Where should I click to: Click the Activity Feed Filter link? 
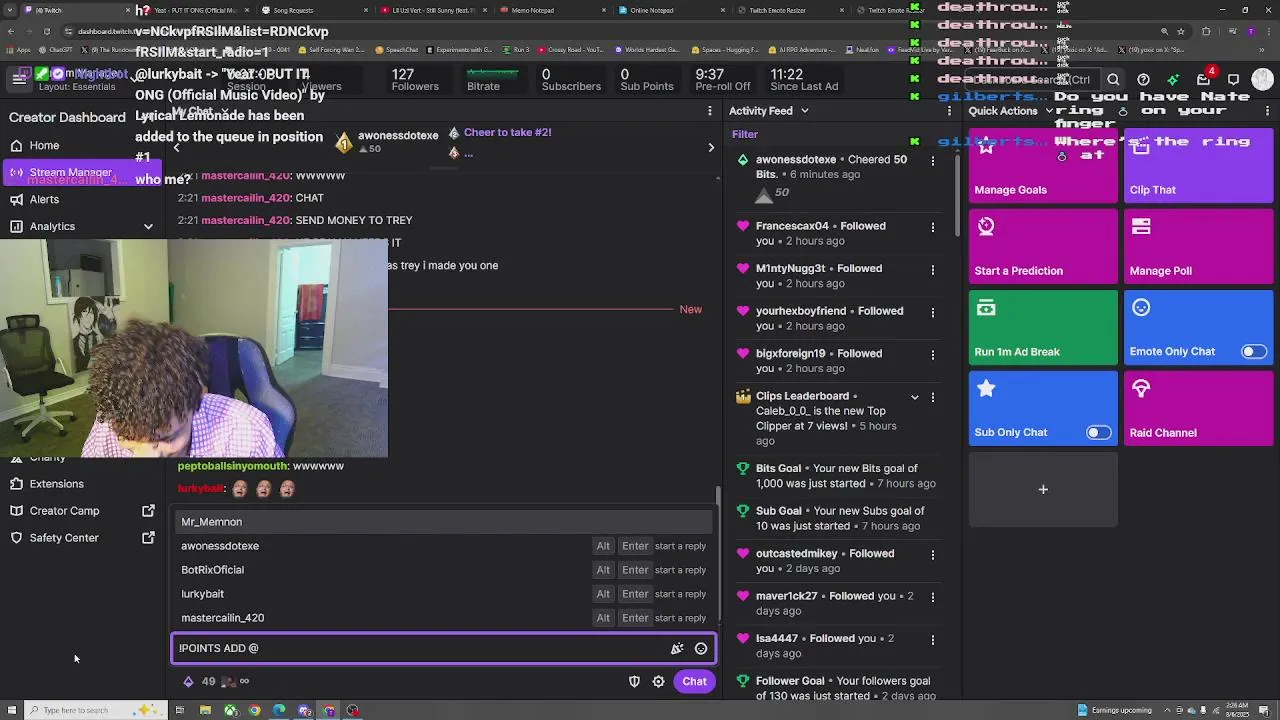coord(745,134)
